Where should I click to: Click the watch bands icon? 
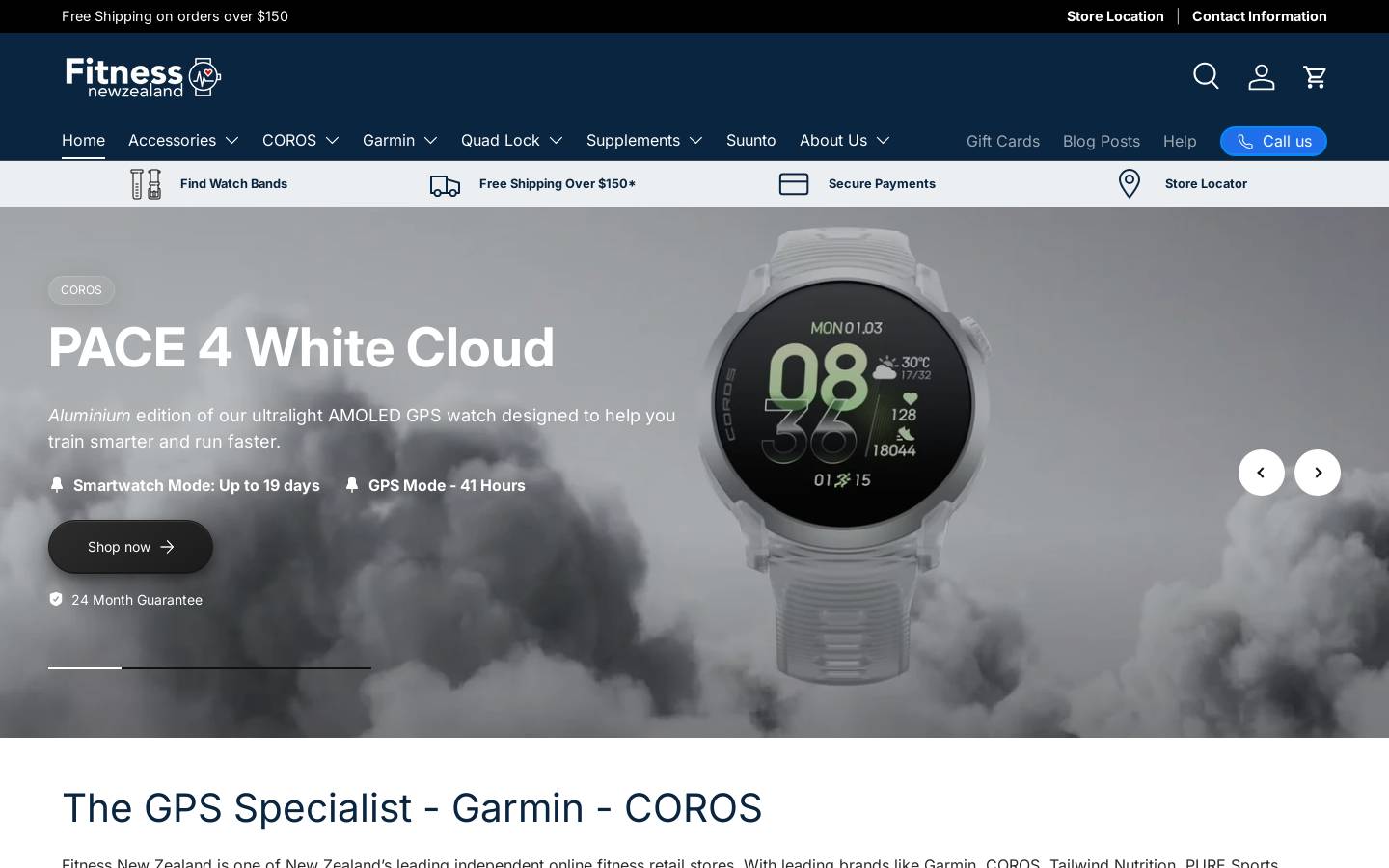[146, 183]
